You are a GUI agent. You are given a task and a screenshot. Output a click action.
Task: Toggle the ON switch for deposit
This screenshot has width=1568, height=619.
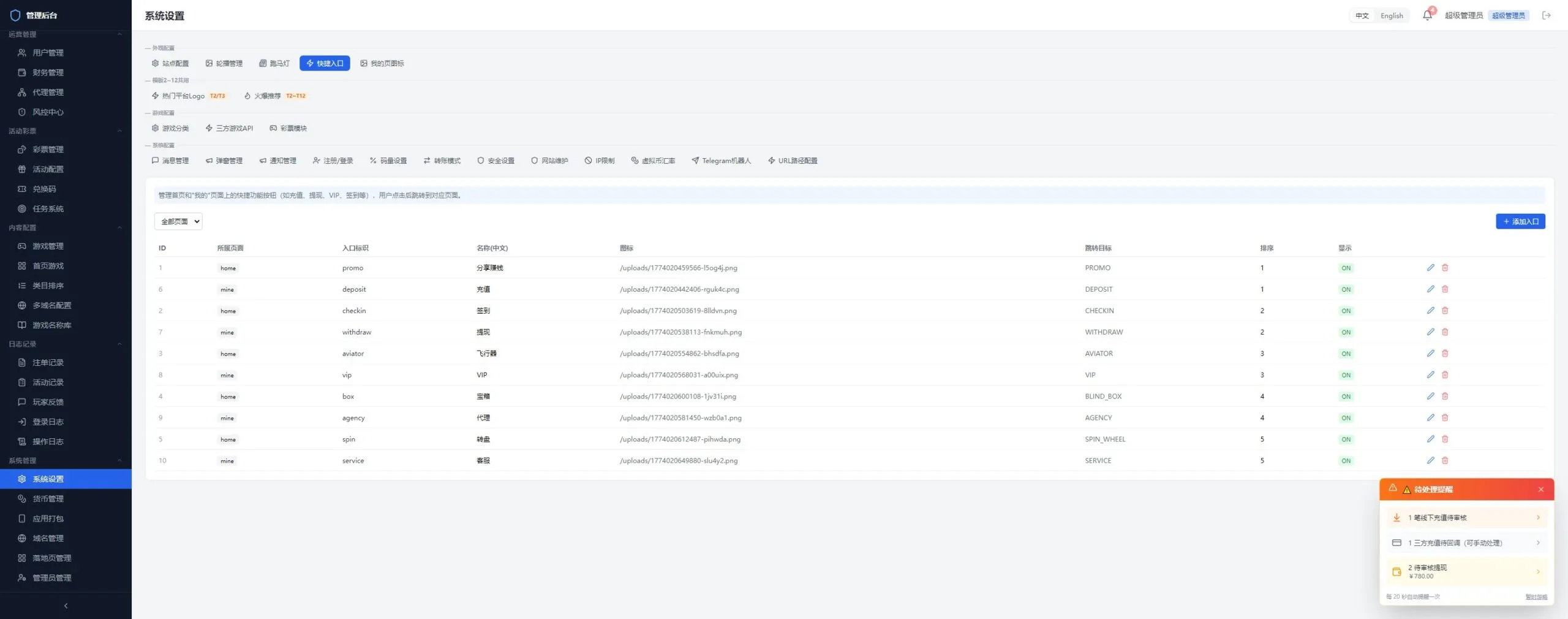(x=1346, y=289)
